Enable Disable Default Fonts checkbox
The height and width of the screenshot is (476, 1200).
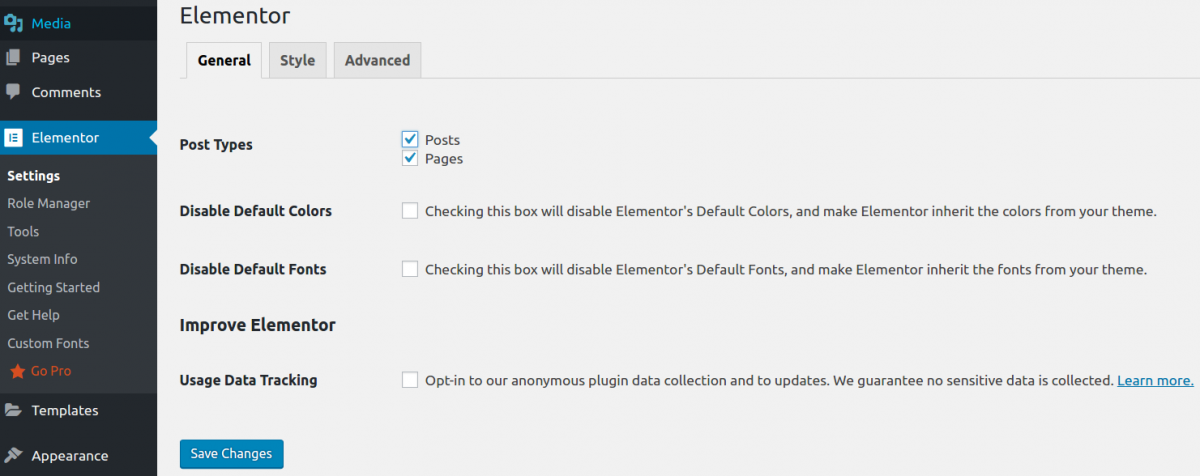click(410, 269)
